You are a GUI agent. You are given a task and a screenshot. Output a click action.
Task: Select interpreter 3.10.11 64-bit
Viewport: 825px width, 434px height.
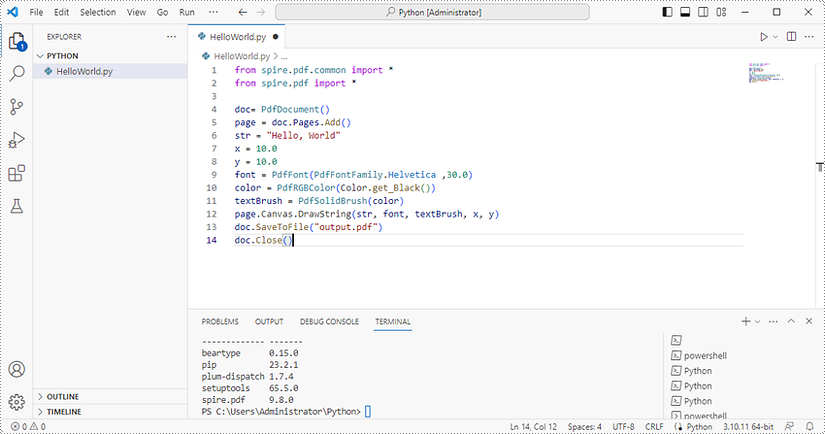point(748,427)
